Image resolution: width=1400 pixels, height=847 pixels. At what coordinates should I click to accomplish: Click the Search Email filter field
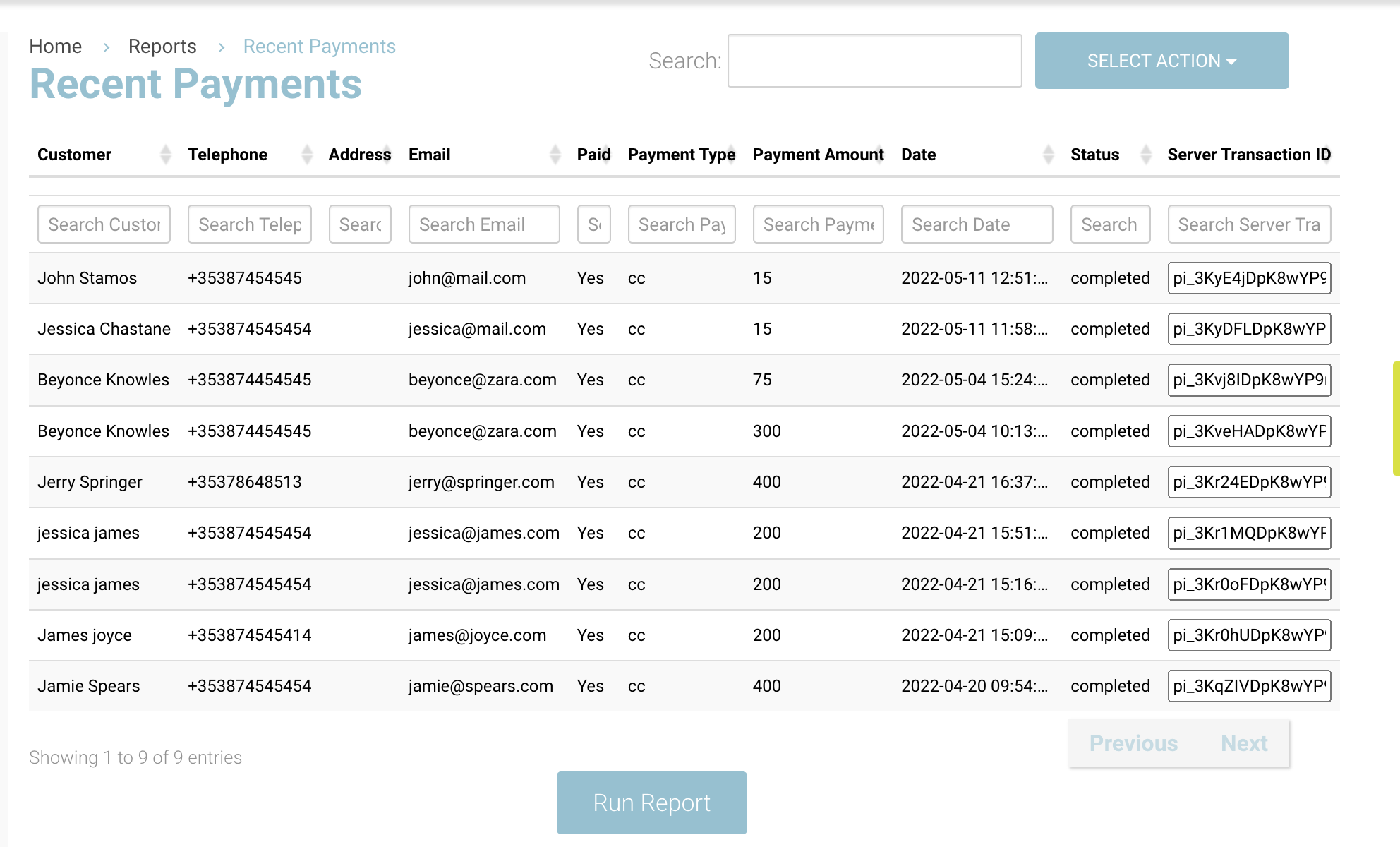pyautogui.click(x=483, y=224)
